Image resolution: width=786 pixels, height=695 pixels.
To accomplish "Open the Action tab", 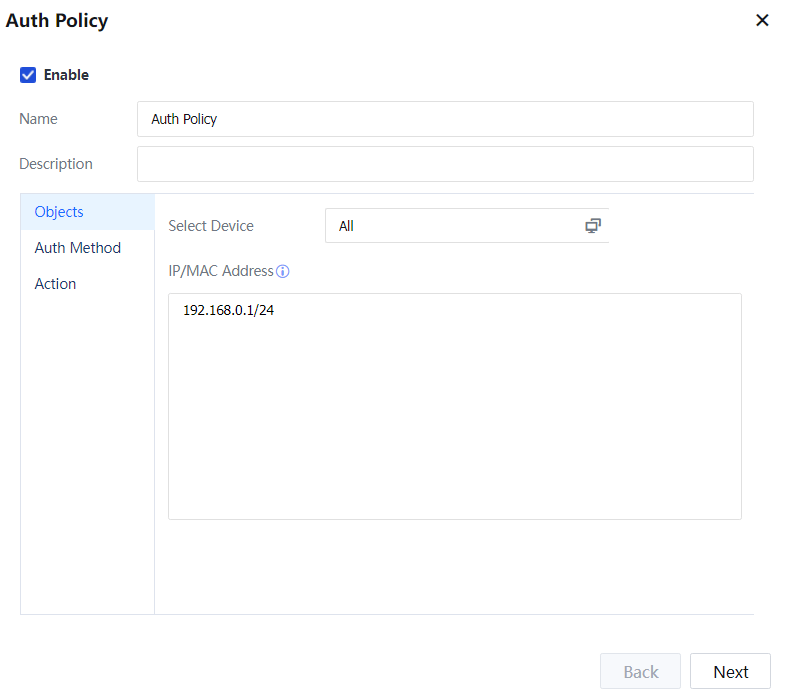I will pos(55,284).
